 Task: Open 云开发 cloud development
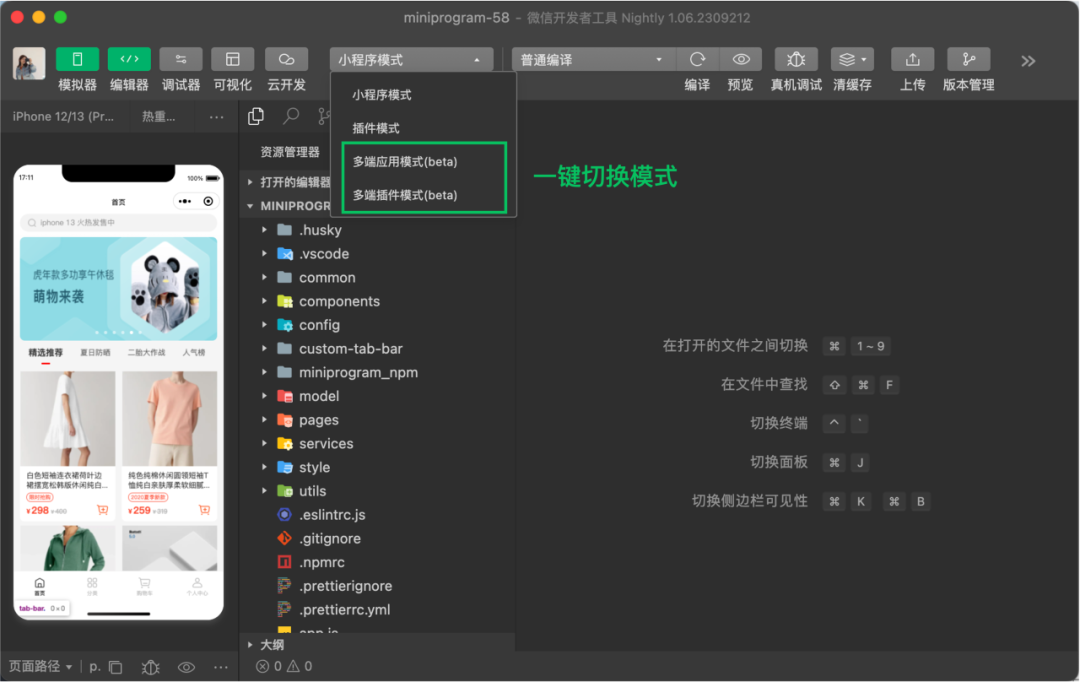pos(286,59)
